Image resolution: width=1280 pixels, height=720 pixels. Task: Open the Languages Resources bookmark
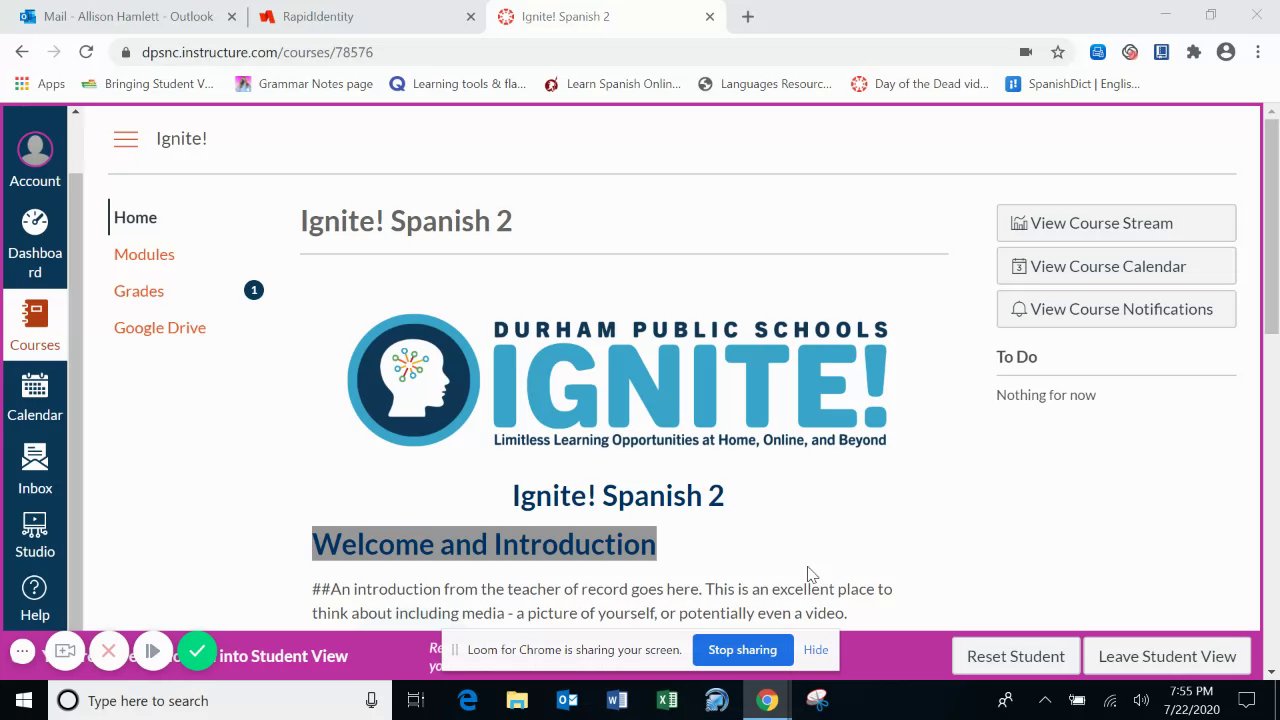[765, 84]
